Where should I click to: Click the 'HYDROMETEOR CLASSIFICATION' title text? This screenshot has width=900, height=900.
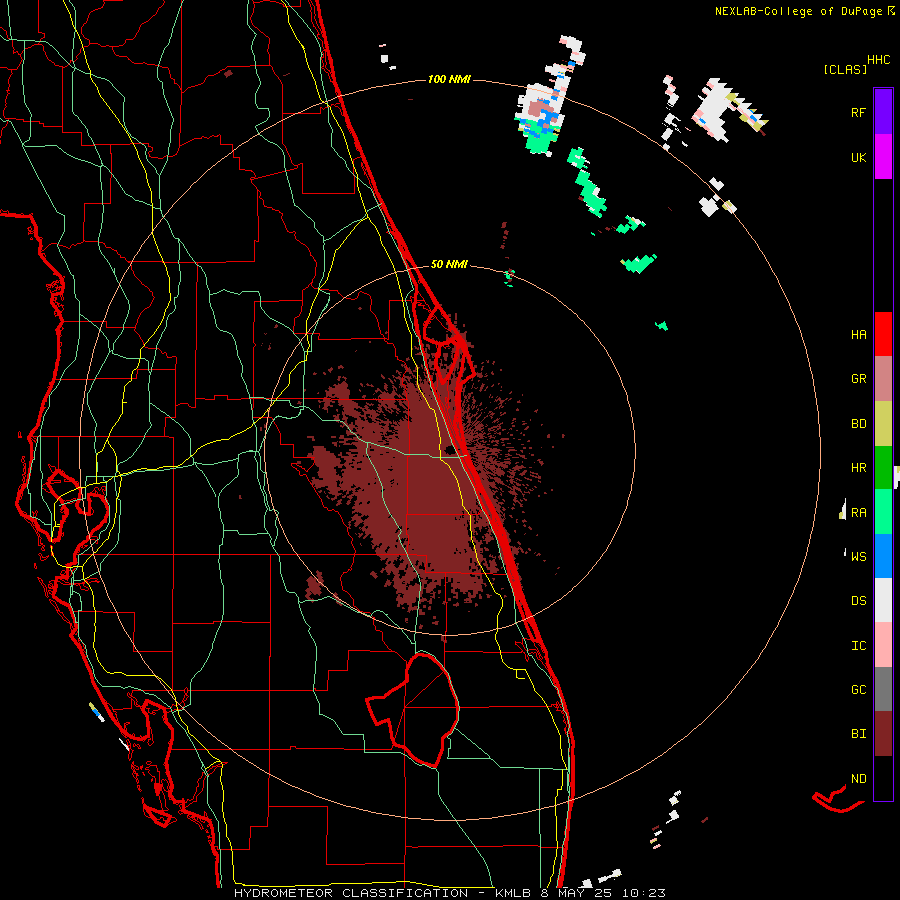351,893
